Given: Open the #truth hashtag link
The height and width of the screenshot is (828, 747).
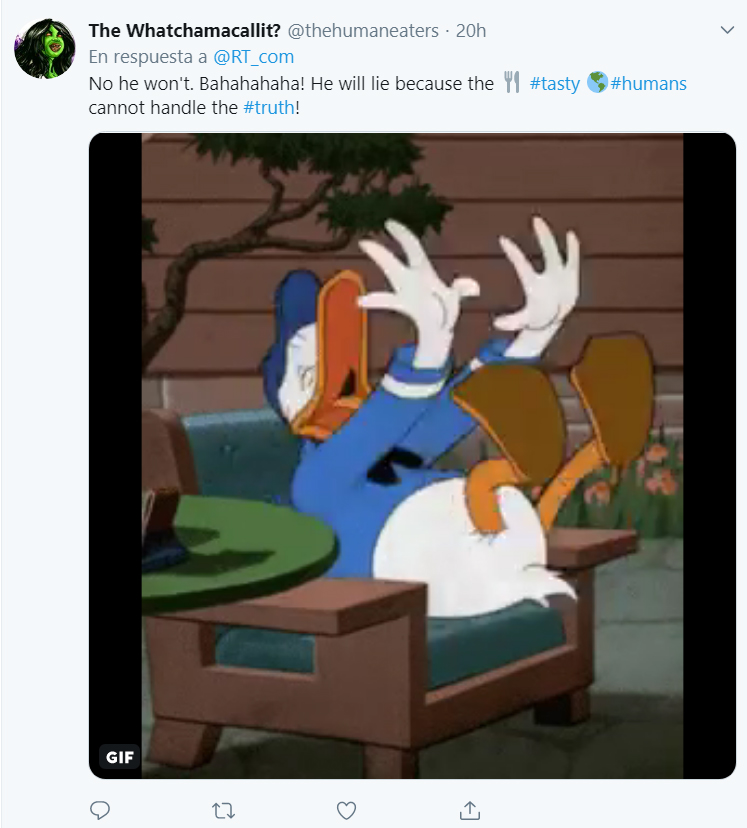Looking at the screenshot, I should (269, 108).
